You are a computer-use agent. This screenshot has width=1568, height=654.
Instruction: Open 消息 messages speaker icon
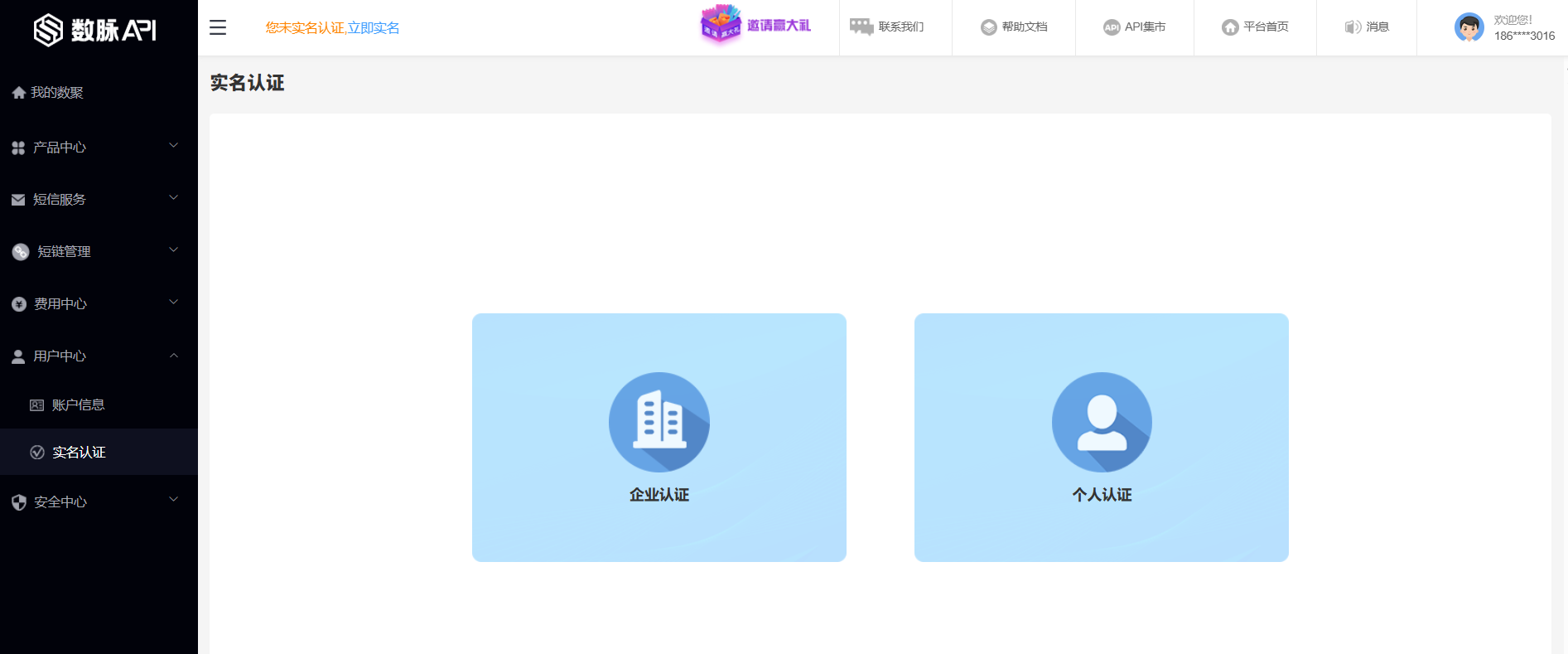tap(1353, 27)
